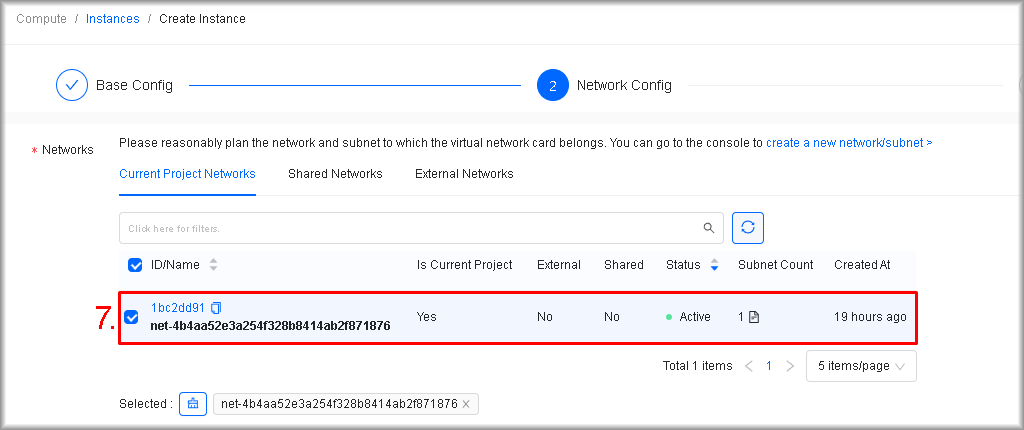
Task: Click the step 2 Network Config circle
Action: click(x=553, y=86)
